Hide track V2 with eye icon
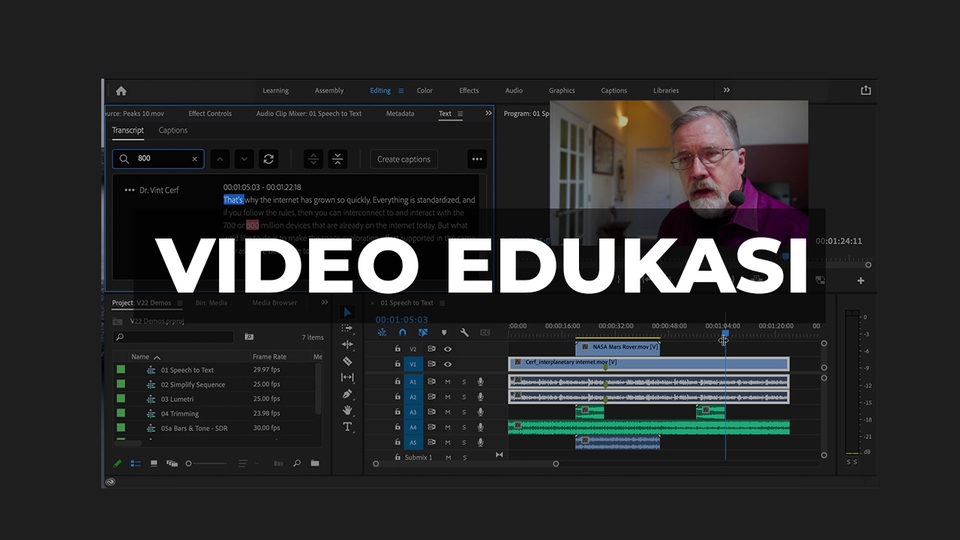Screen dimensions: 960x540 (x=448, y=349)
